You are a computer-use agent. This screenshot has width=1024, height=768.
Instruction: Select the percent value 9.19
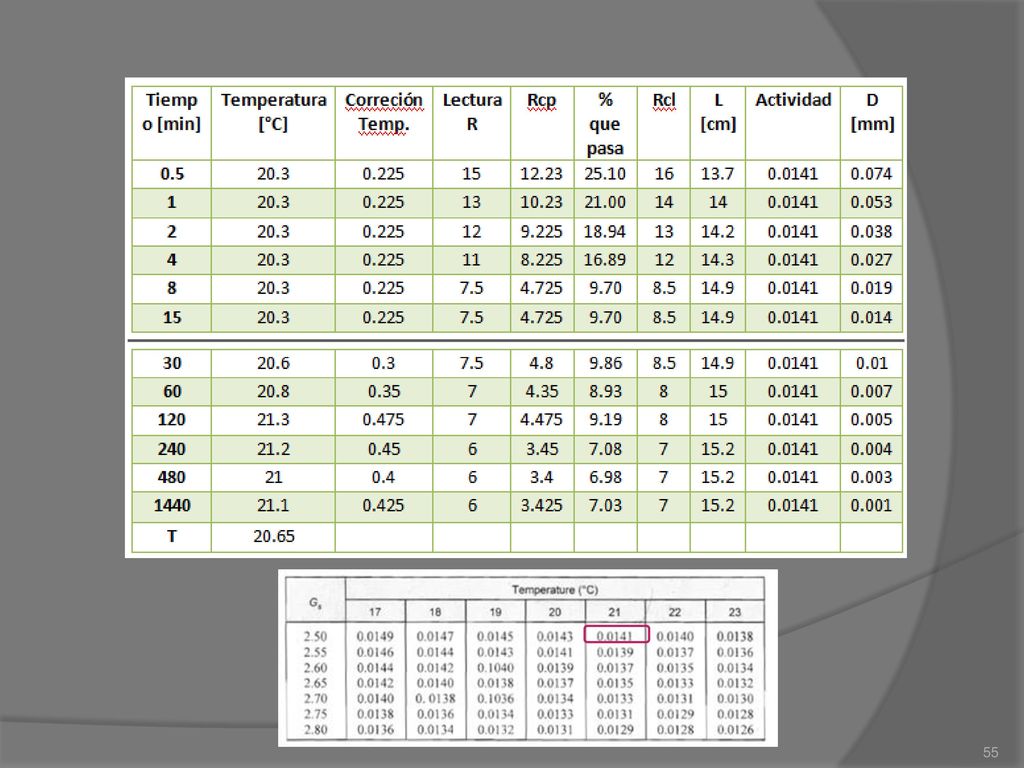point(605,419)
